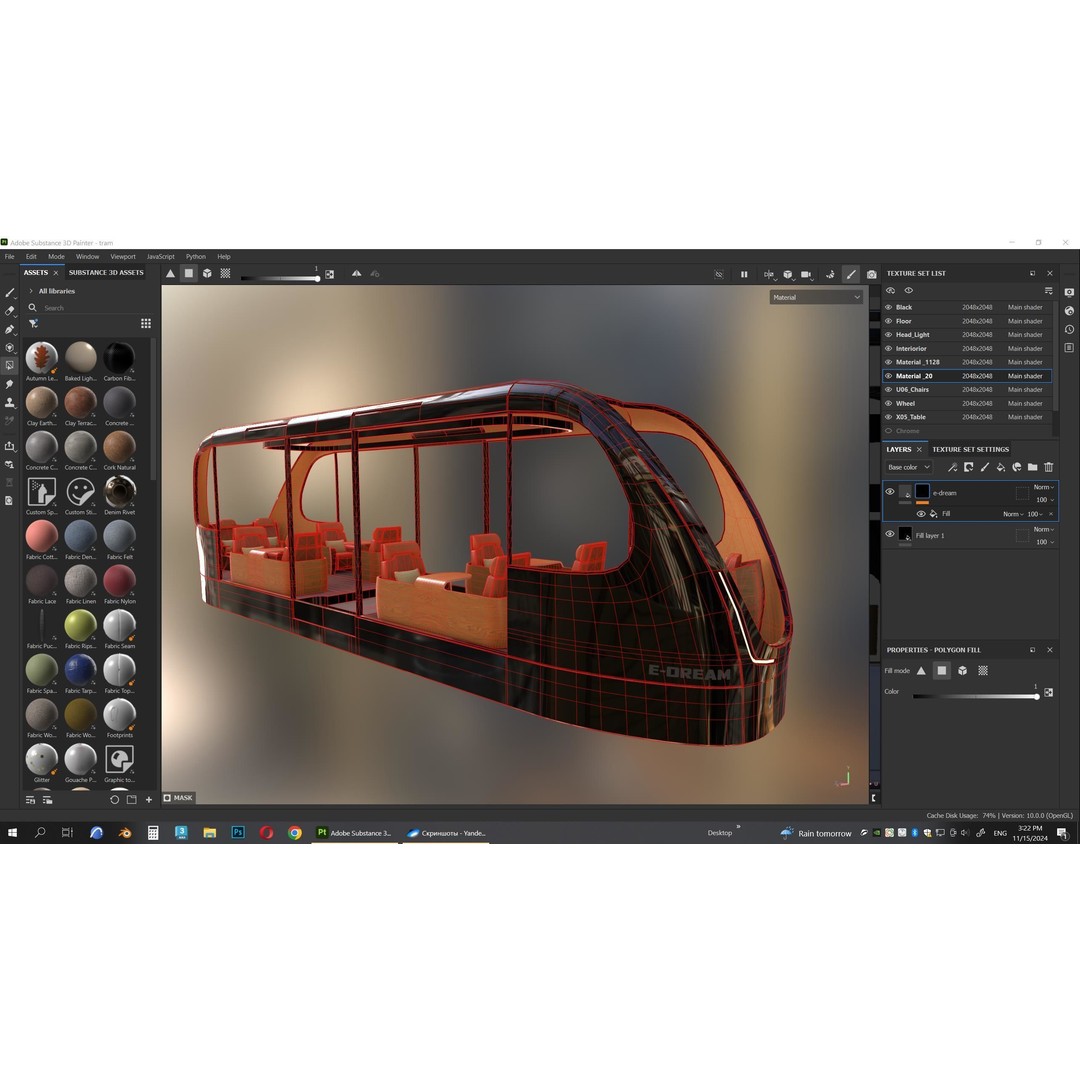Select the X05_Table texture set
1080x1080 pixels.
[x=966, y=417]
